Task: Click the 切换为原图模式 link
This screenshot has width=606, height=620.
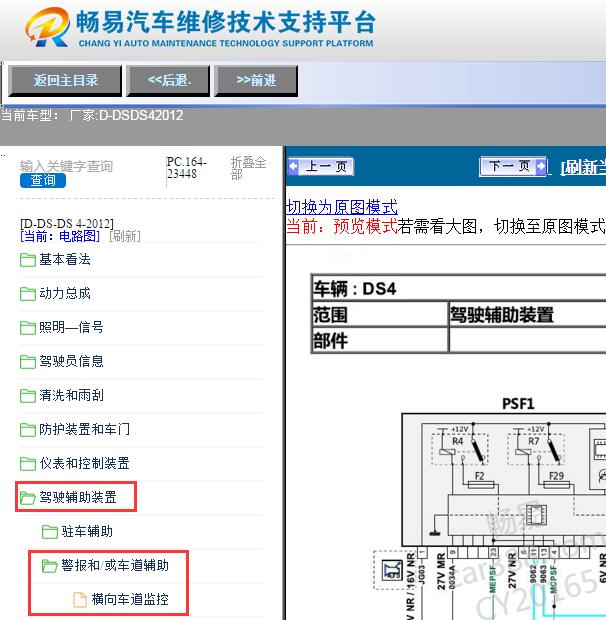Action: pyautogui.click(x=342, y=207)
